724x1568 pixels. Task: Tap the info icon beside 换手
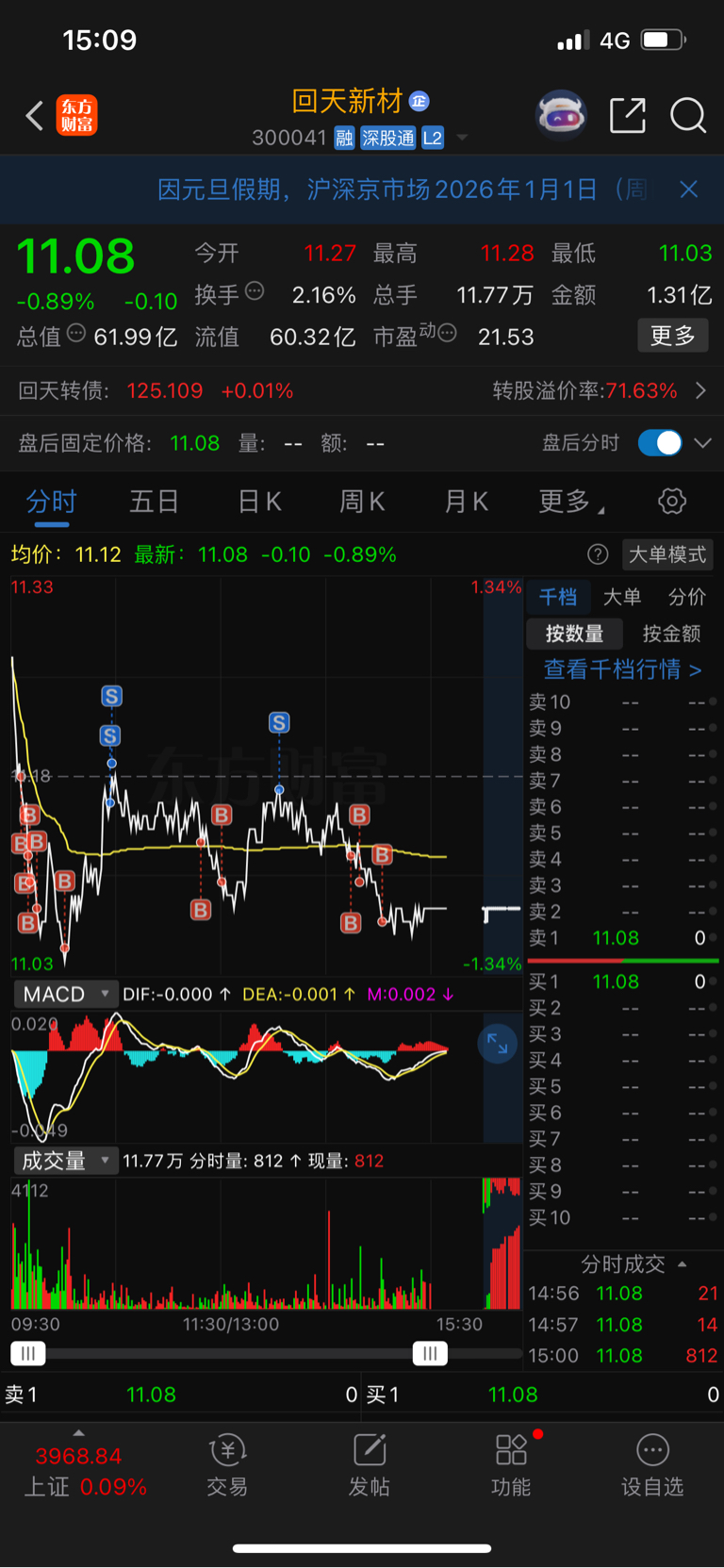coord(255,291)
